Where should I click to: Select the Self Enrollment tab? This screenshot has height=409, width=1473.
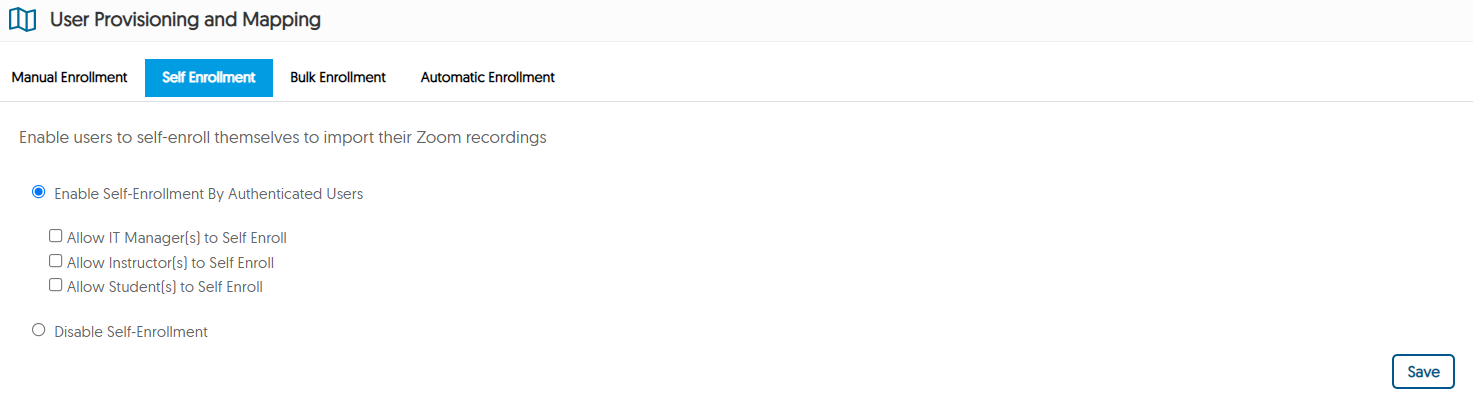coord(209,77)
